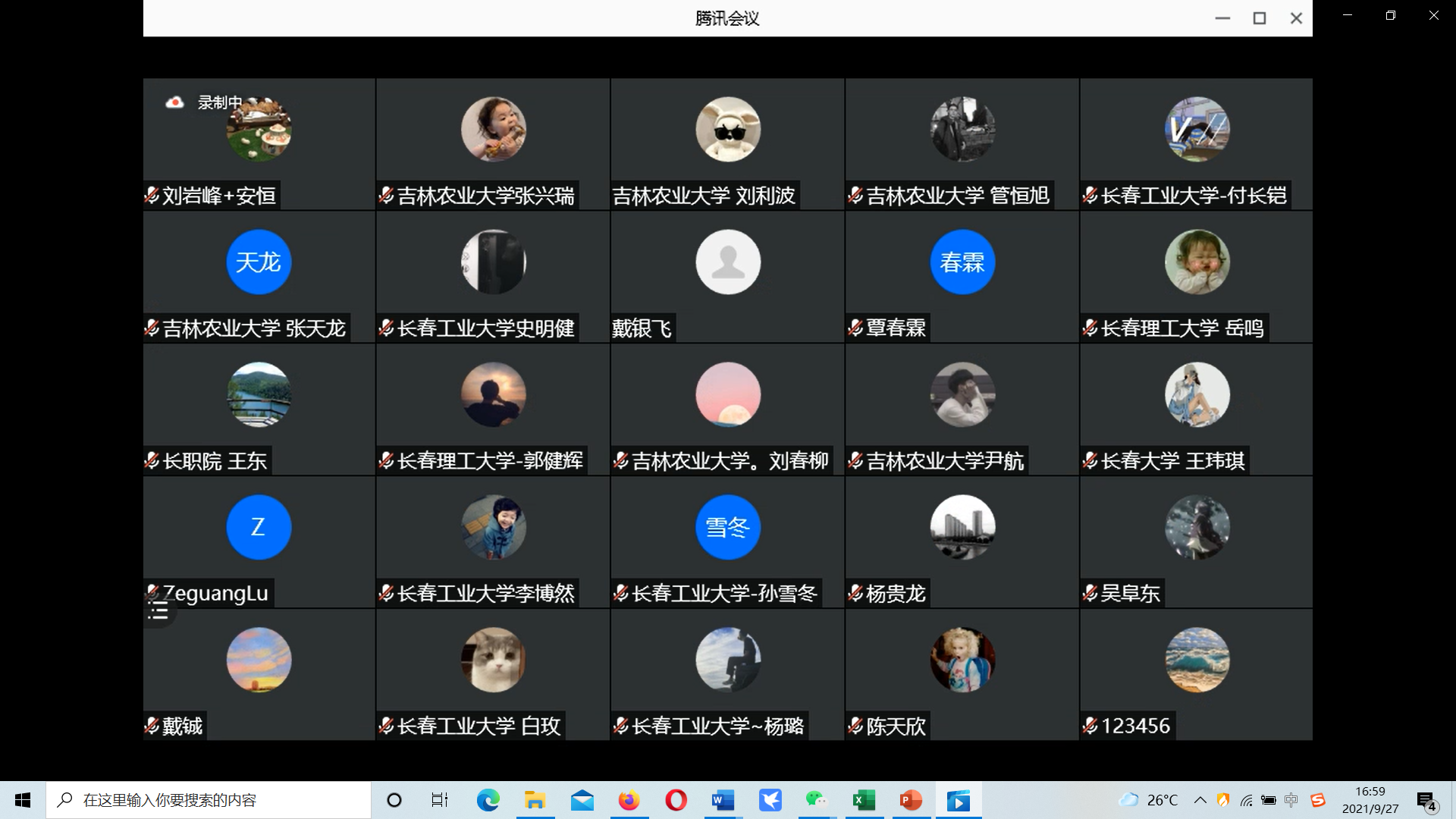This screenshot has height=819, width=1456.
Task: Open Opera browser from taskbar
Action: click(676, 800)
